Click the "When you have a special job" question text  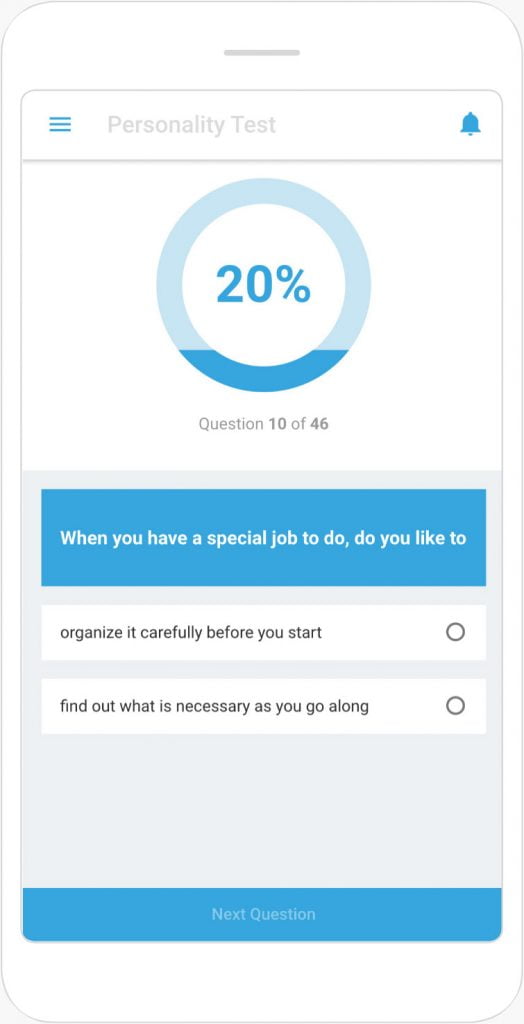pos(263,538)
